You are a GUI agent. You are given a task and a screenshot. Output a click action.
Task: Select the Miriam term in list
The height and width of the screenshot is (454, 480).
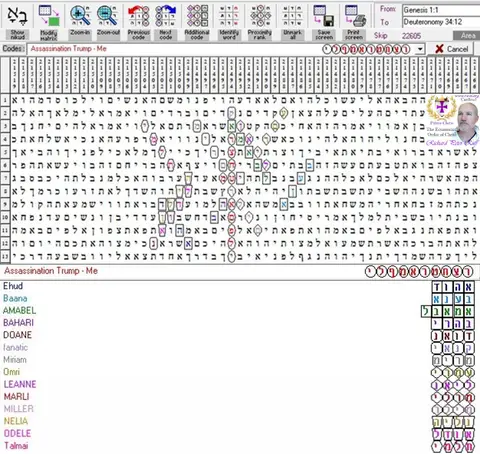tap(15, 360)
